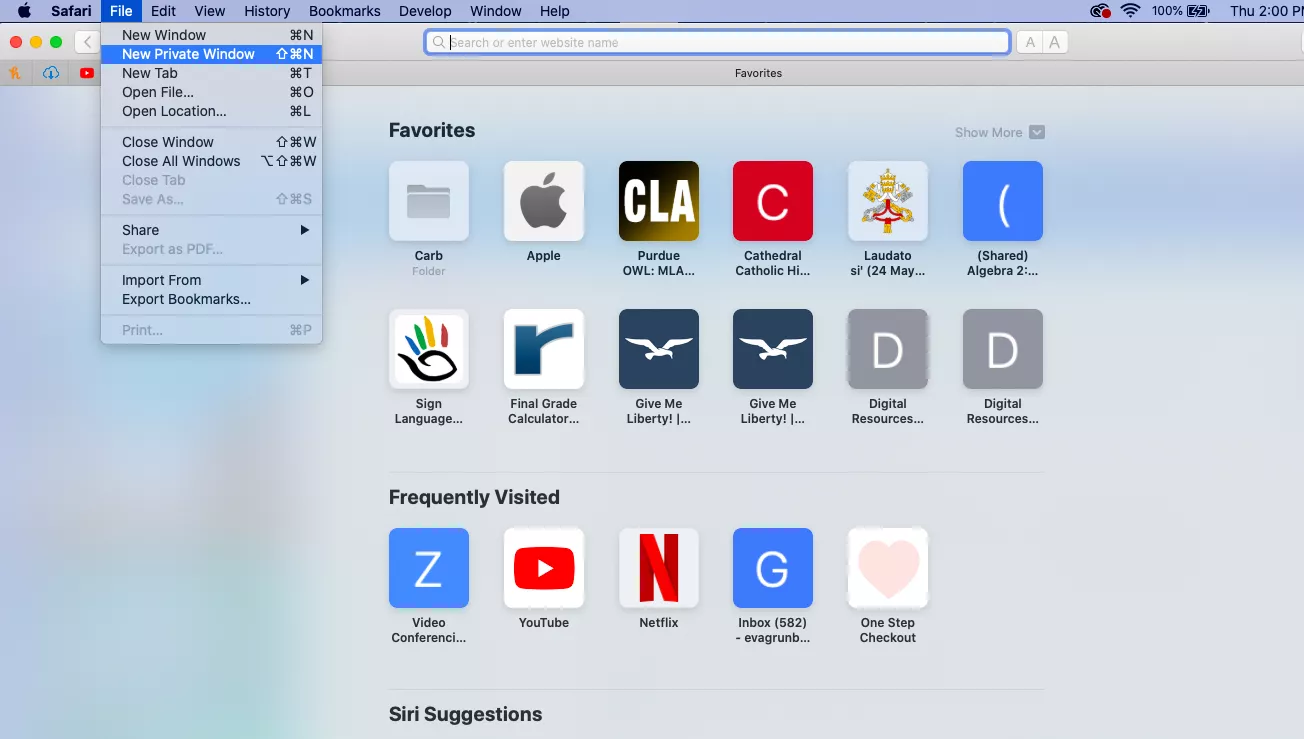1304x739 pixels.
Task: Open the Window menu
Action: pyautogui.click(x=495, y=11)
